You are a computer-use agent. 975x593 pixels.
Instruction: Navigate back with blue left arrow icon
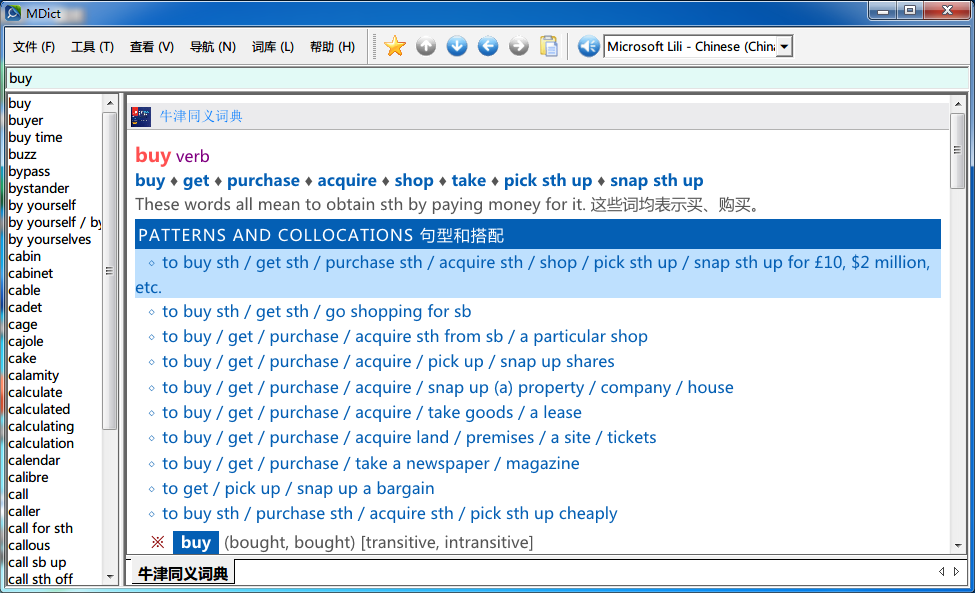pos(488,46)
